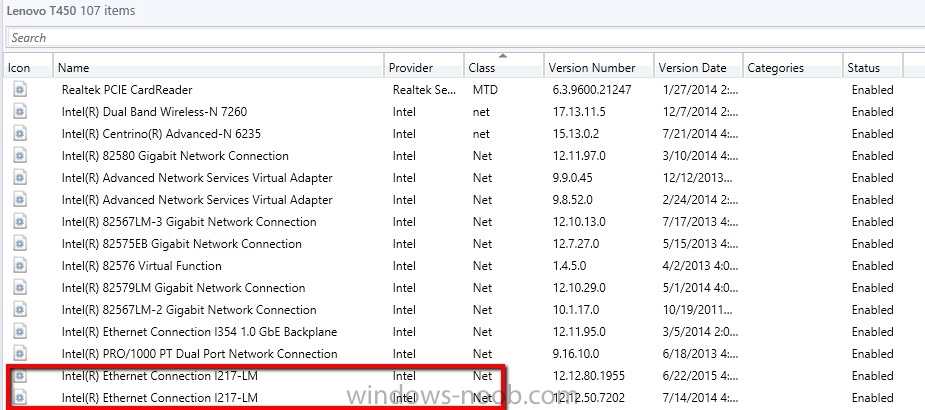This screenshot has width=925, height=410.
Task: Select Intel(R) 82567LM-3 Gigabit Network Connection
Action: 462,222
